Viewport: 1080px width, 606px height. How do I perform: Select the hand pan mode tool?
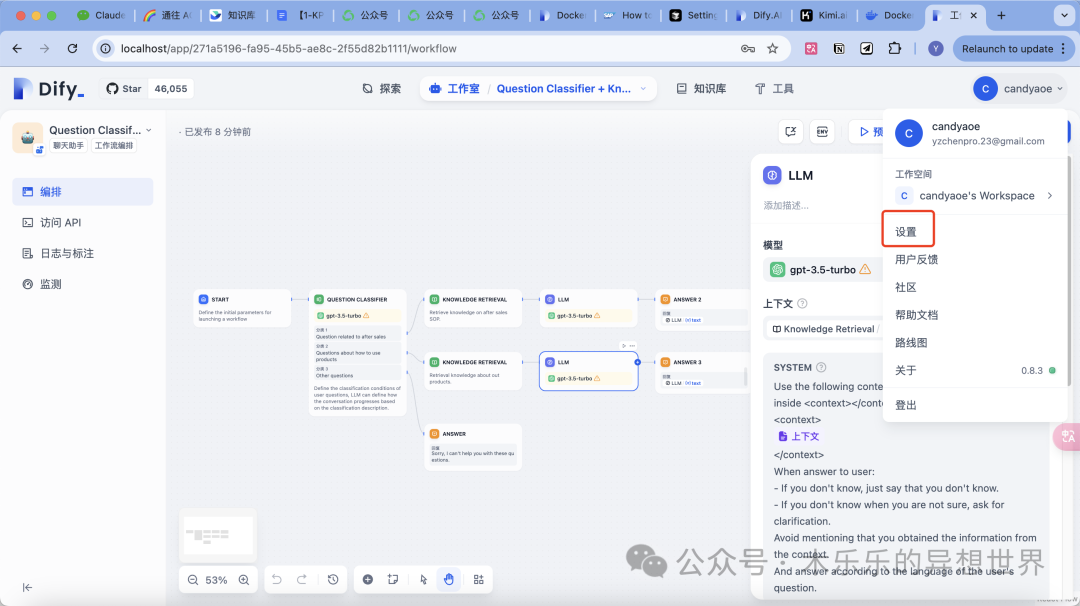tap(448, 580)
